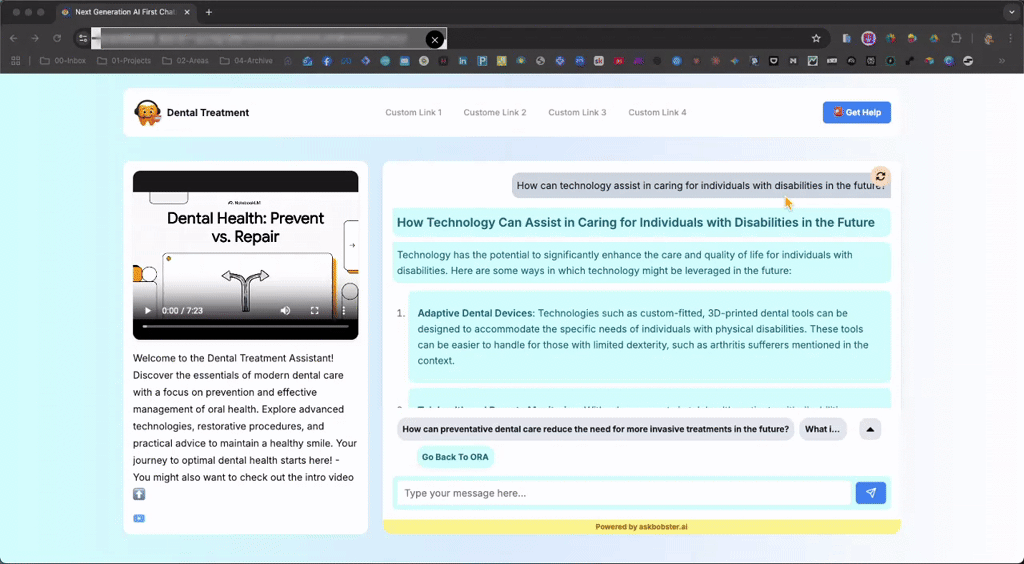Open the Notion N bookmark icon
The width and height of the screenshot is (1024, 564).
point(793,61)
